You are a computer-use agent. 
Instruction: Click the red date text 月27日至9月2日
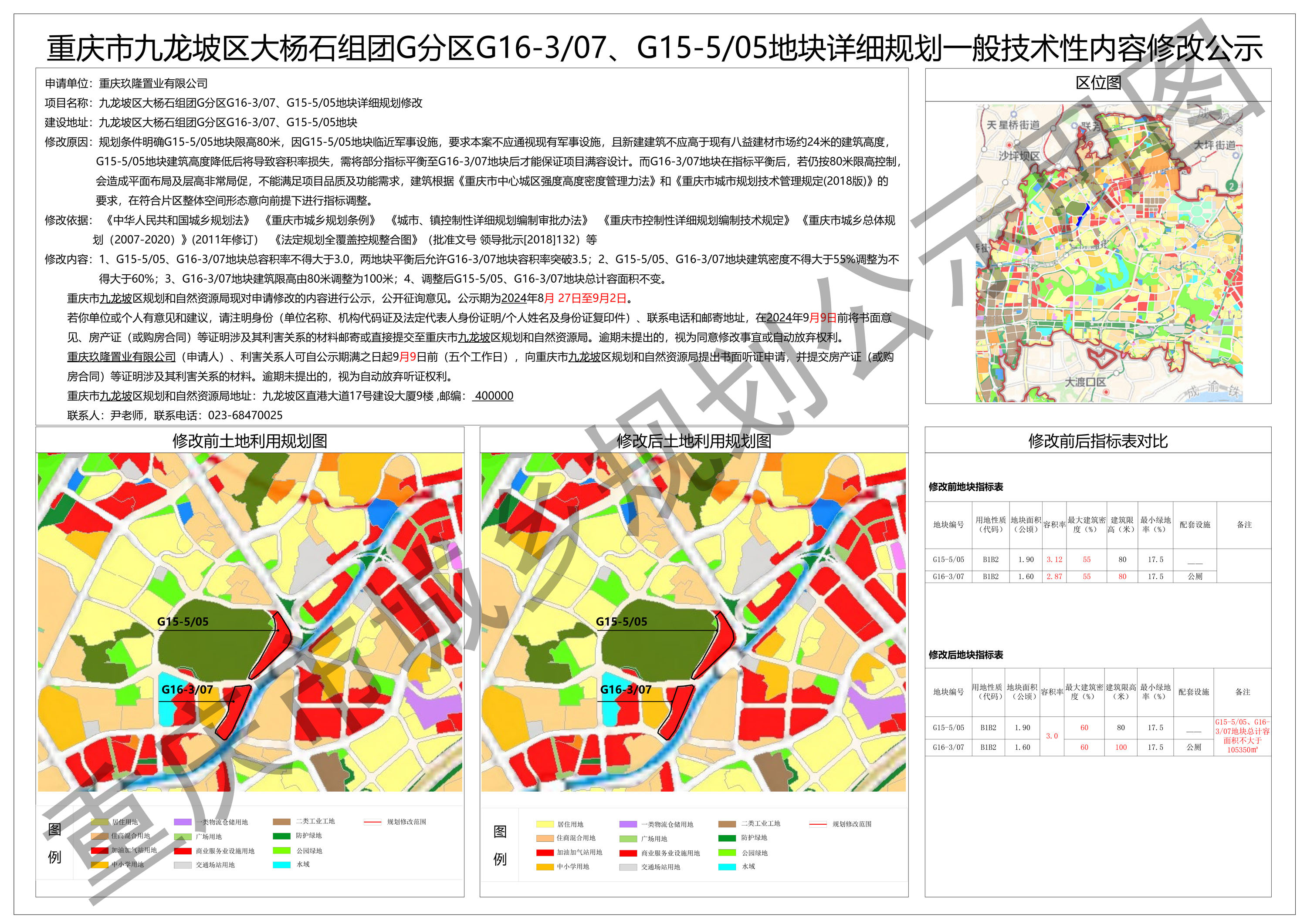(585, 298)
